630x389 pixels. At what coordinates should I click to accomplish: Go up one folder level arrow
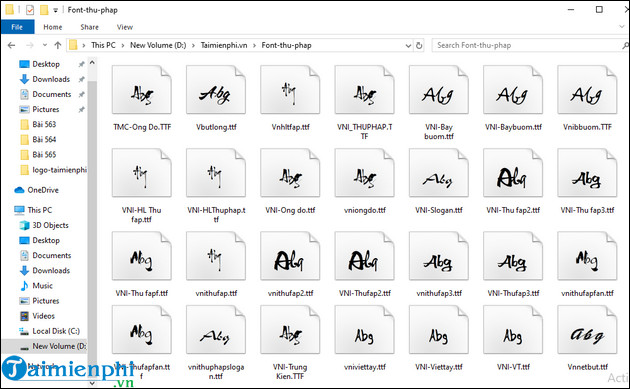(x=58, y=45)
